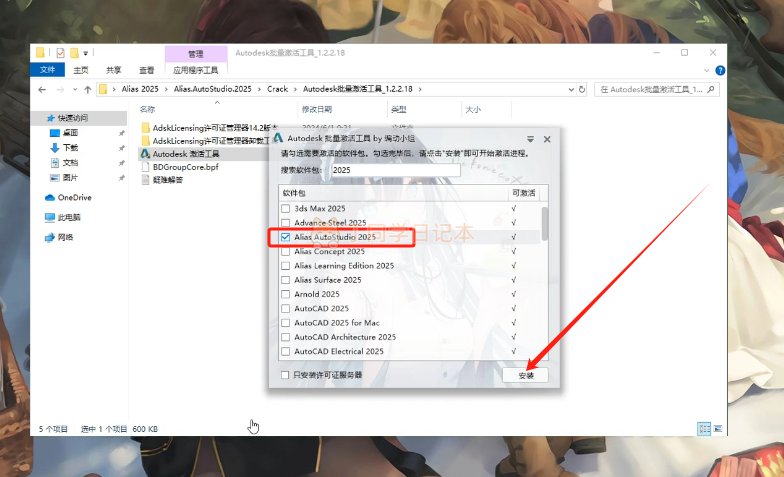The image size is (784, 477).
Task: Click the search package field containing 2025
Action: [396, 170]
